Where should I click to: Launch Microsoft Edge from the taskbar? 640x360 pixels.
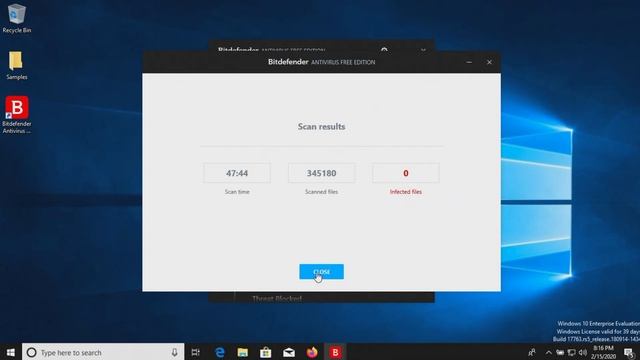click(x=220, y=352)
